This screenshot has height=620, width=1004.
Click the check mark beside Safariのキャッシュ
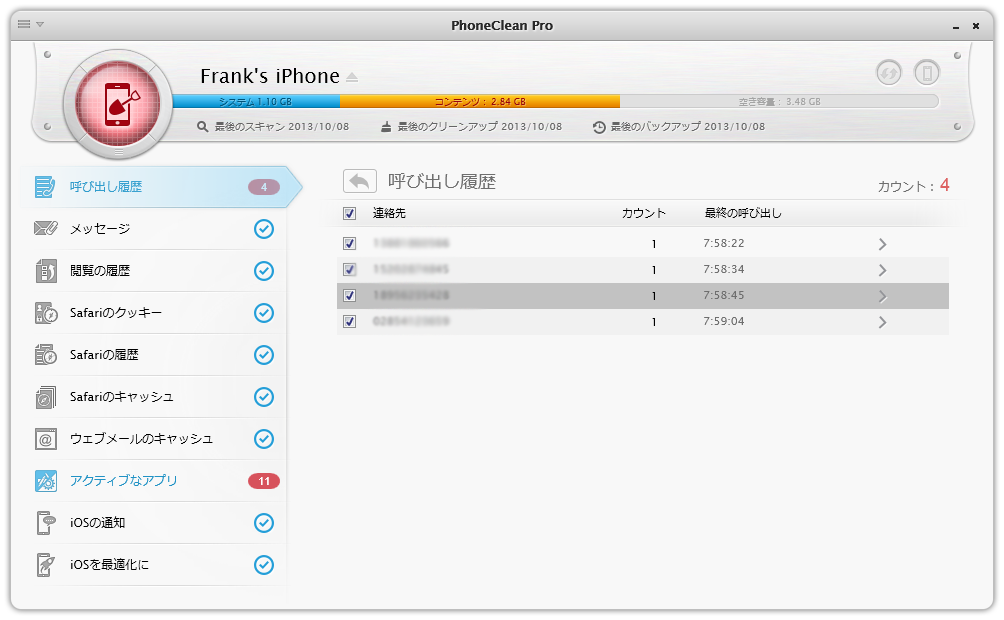coord(264,396)
